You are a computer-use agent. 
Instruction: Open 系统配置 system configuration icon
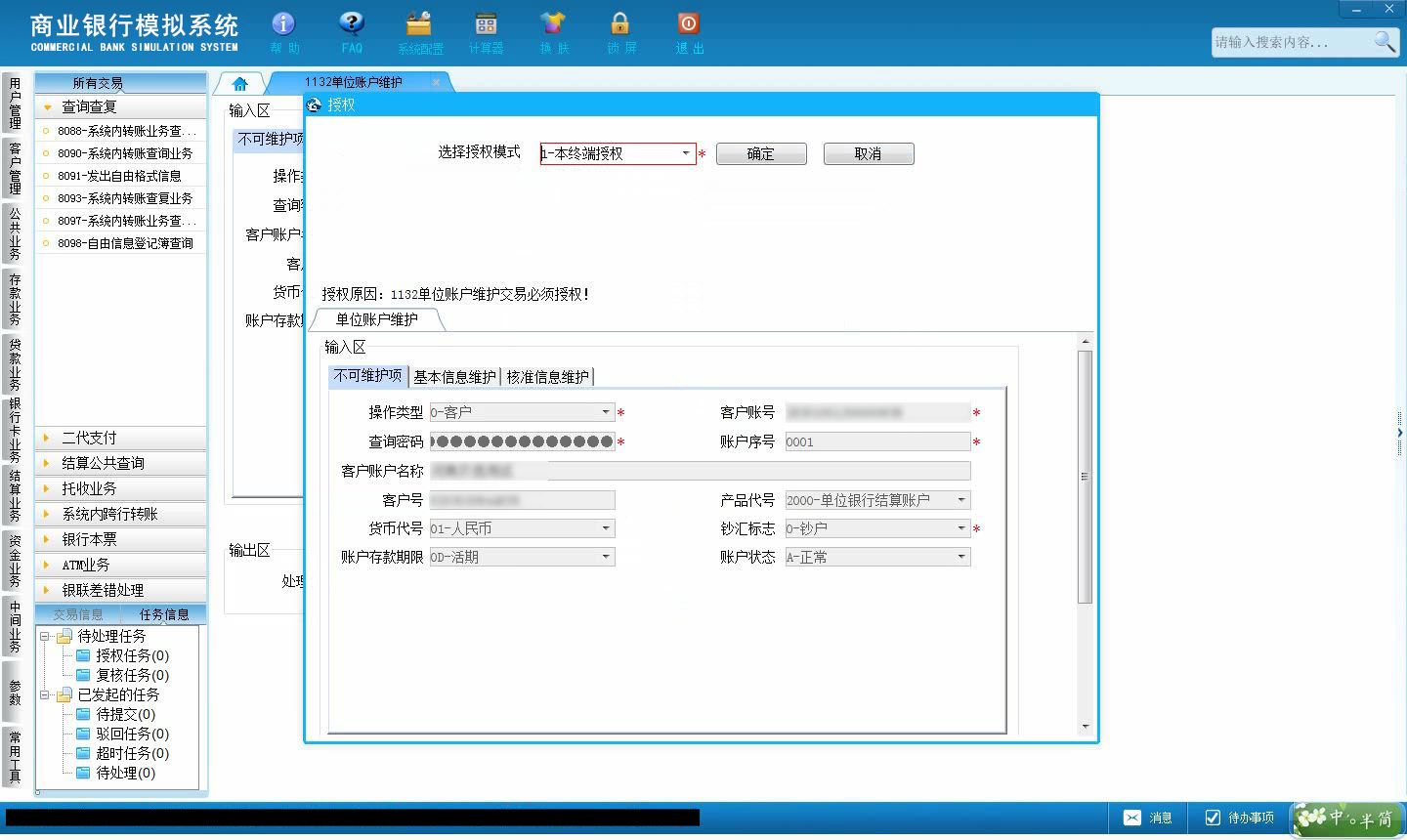(419, 23)
